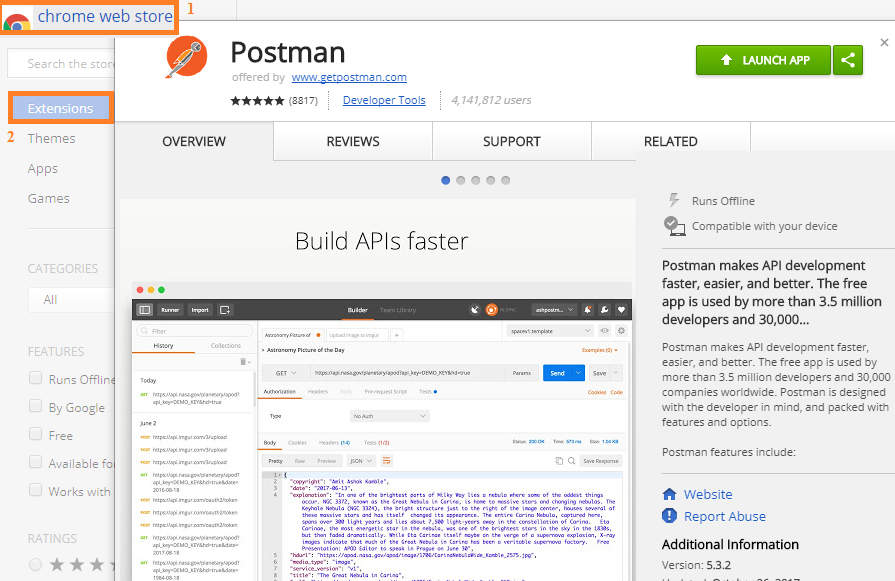Viewport: 895px width, 581px height.
Task: Switch to the Overview tab
Action: [194, 142]
